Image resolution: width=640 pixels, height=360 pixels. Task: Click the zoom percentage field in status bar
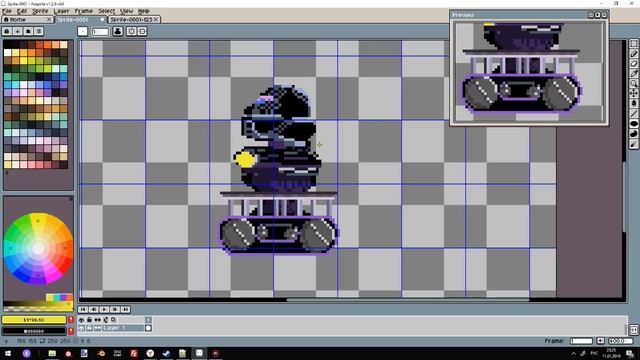pyautogui.click(x=620, y=341)
